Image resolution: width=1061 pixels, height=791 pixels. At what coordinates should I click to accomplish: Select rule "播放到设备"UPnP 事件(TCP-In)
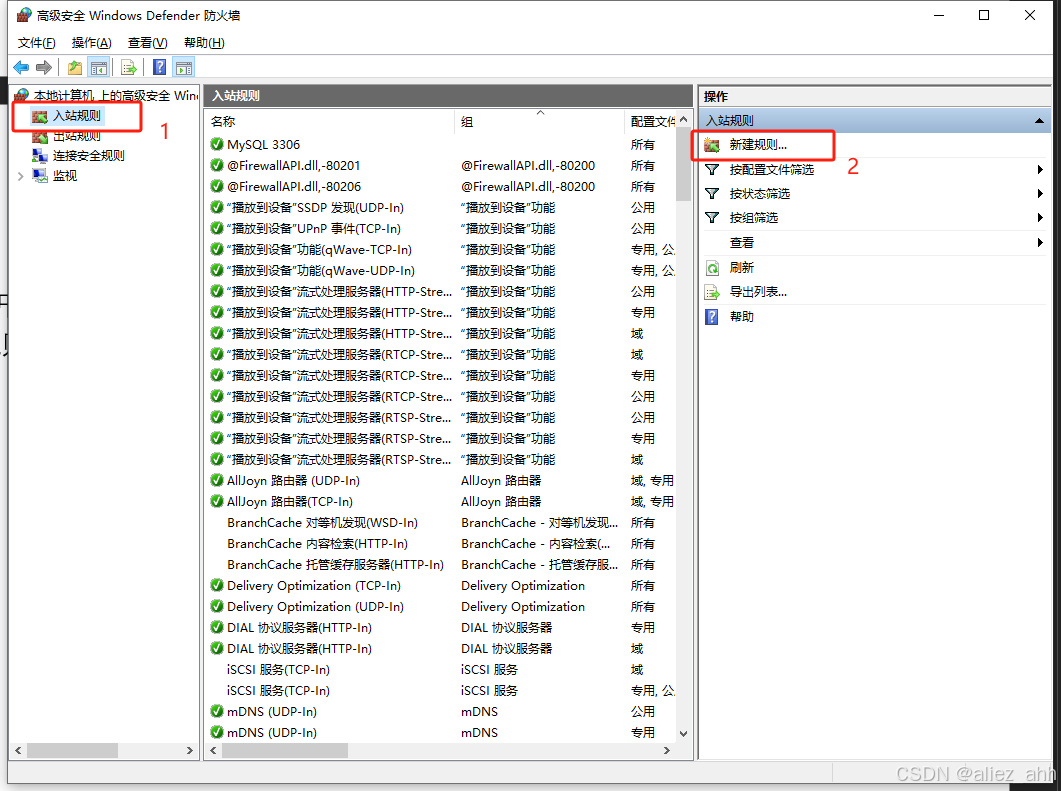[x=314, y=229]
